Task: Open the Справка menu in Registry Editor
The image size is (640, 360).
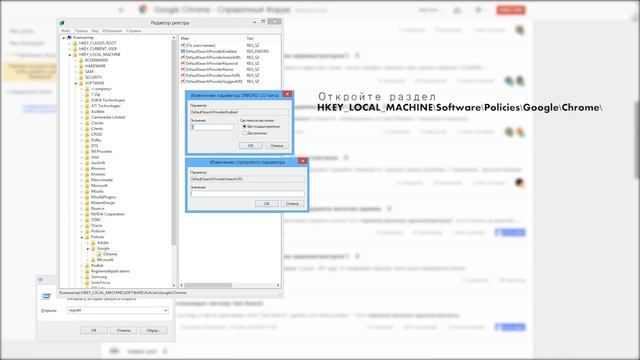Action: tap(134, 31)
